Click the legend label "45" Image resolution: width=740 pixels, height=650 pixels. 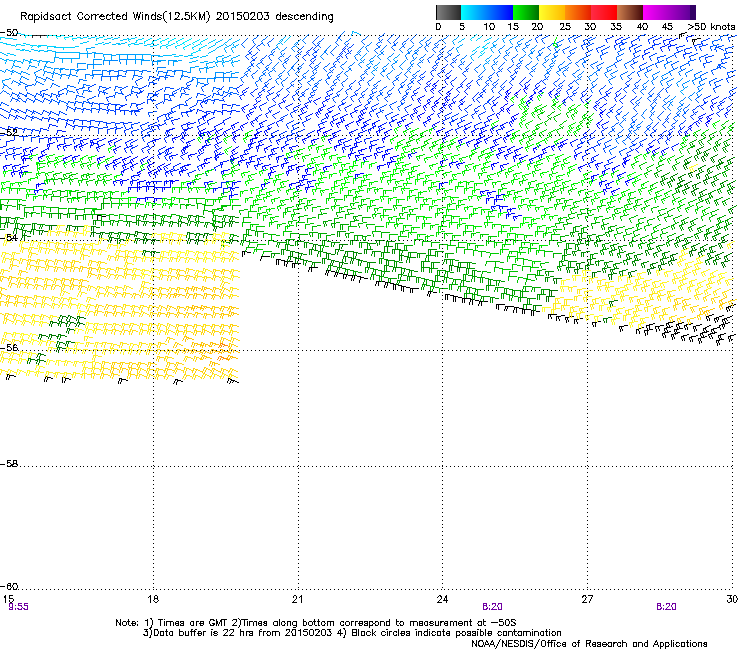pyautogui.click(x=667, y=27)
